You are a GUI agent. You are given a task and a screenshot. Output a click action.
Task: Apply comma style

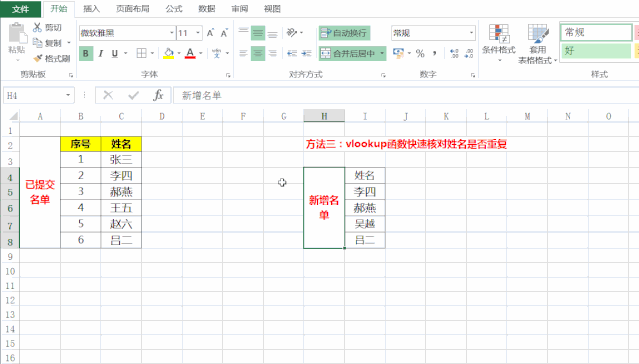(435, 53)
